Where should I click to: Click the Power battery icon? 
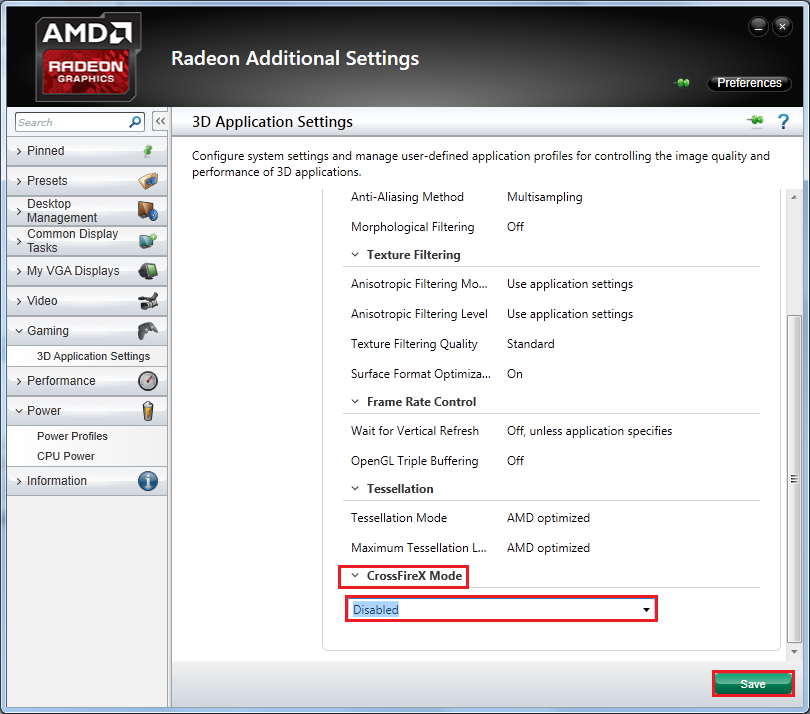click(x=148, y=411)
